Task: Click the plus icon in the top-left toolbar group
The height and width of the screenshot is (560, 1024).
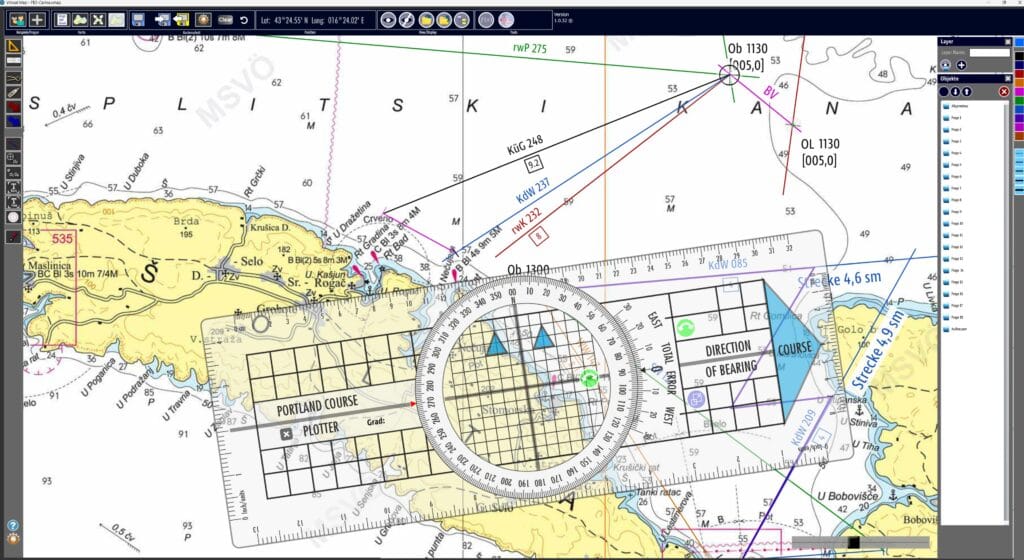Action: click(37, 20)
